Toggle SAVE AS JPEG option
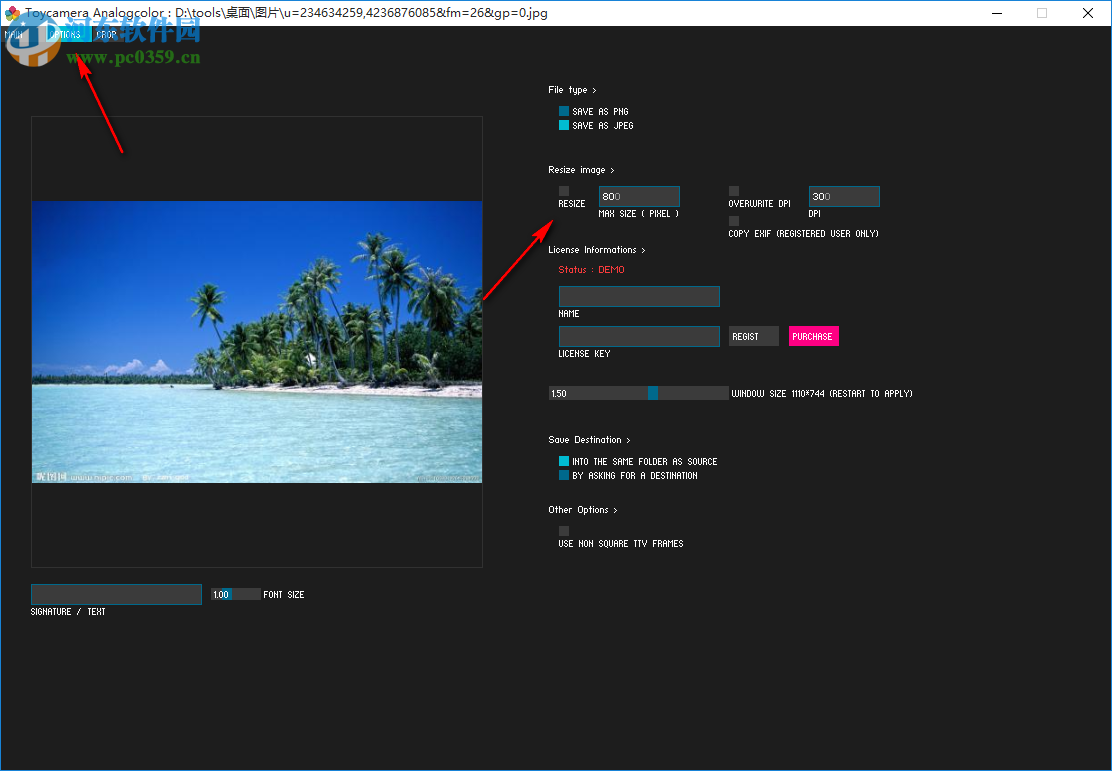This screenshot has height=771, width=1112. tap(564, 126)
